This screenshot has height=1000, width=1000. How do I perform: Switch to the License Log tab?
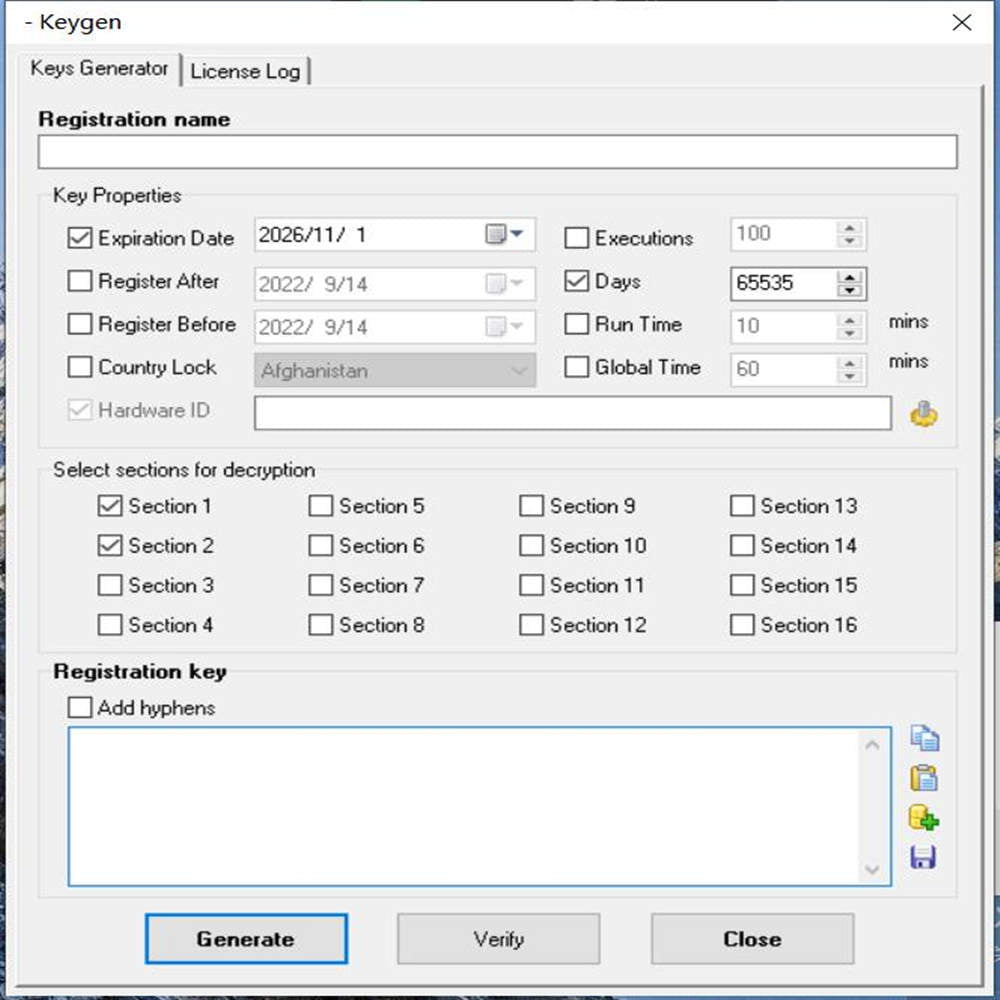tap(245, 71)
